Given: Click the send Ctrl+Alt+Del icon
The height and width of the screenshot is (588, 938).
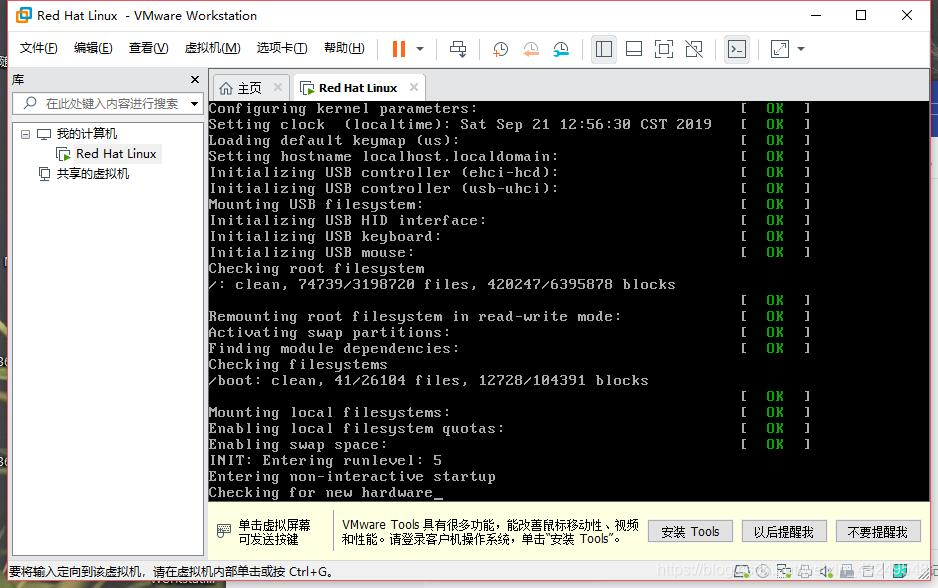Looking at the screenshot, I should 458,48.
